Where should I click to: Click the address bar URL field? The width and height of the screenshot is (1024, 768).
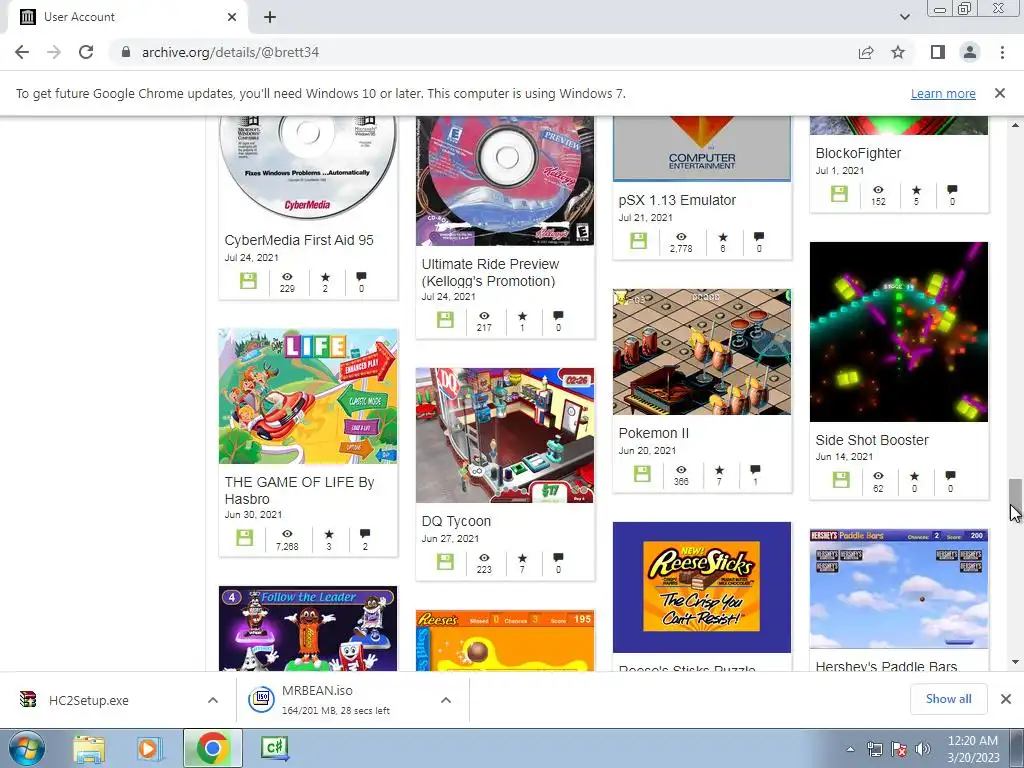click(x=483, y=52)
